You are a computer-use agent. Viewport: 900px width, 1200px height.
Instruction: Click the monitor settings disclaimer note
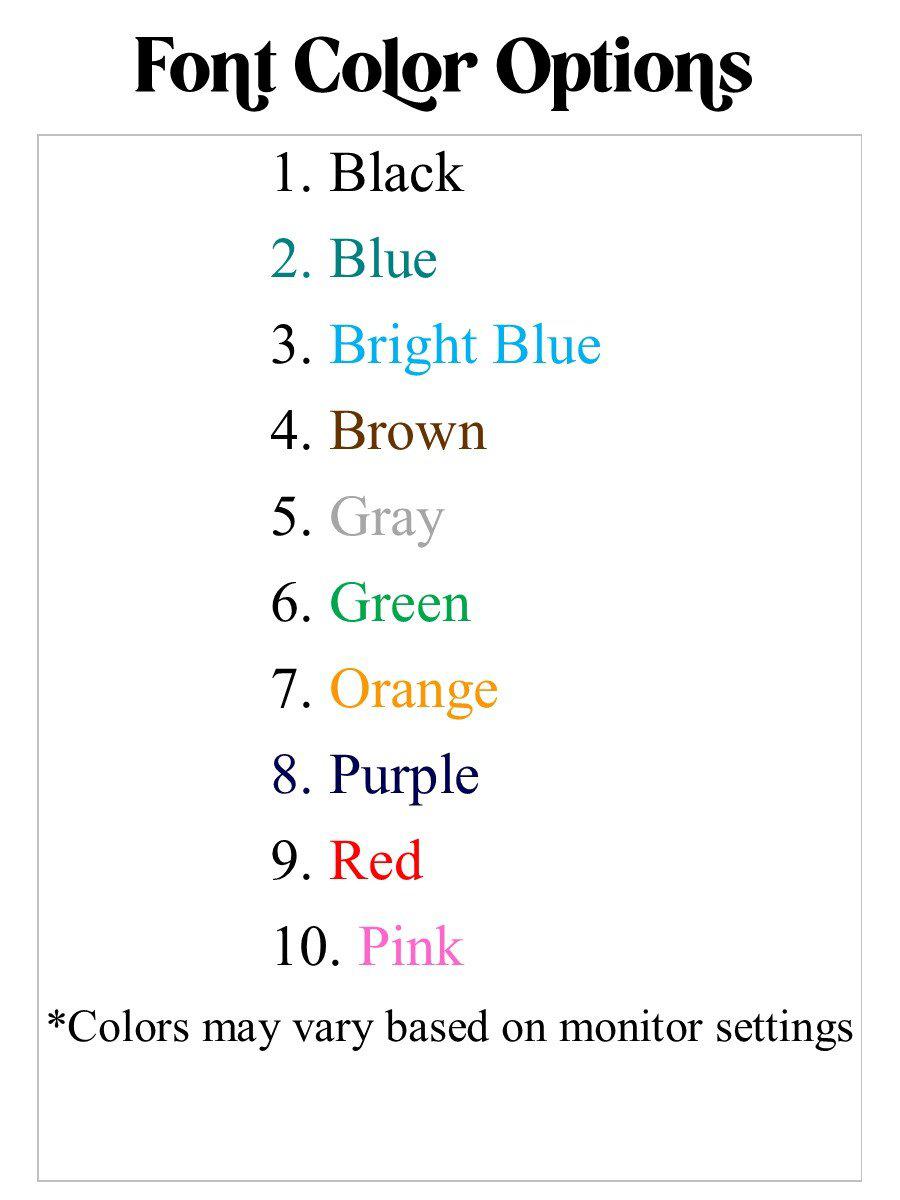(x=450, y=1027)
